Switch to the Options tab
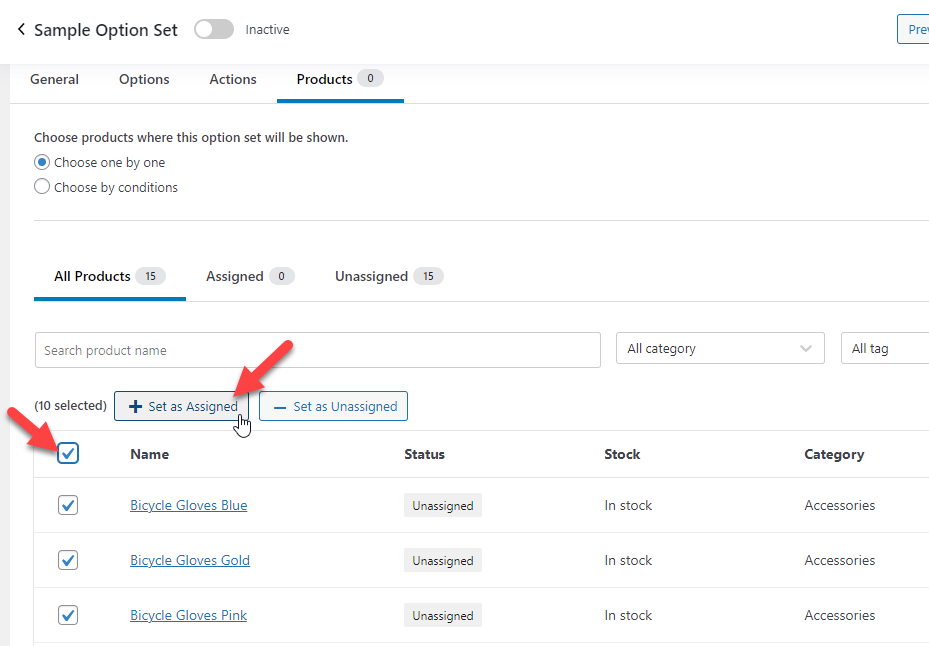The image size is (929, 646). (x=144, y=79)
